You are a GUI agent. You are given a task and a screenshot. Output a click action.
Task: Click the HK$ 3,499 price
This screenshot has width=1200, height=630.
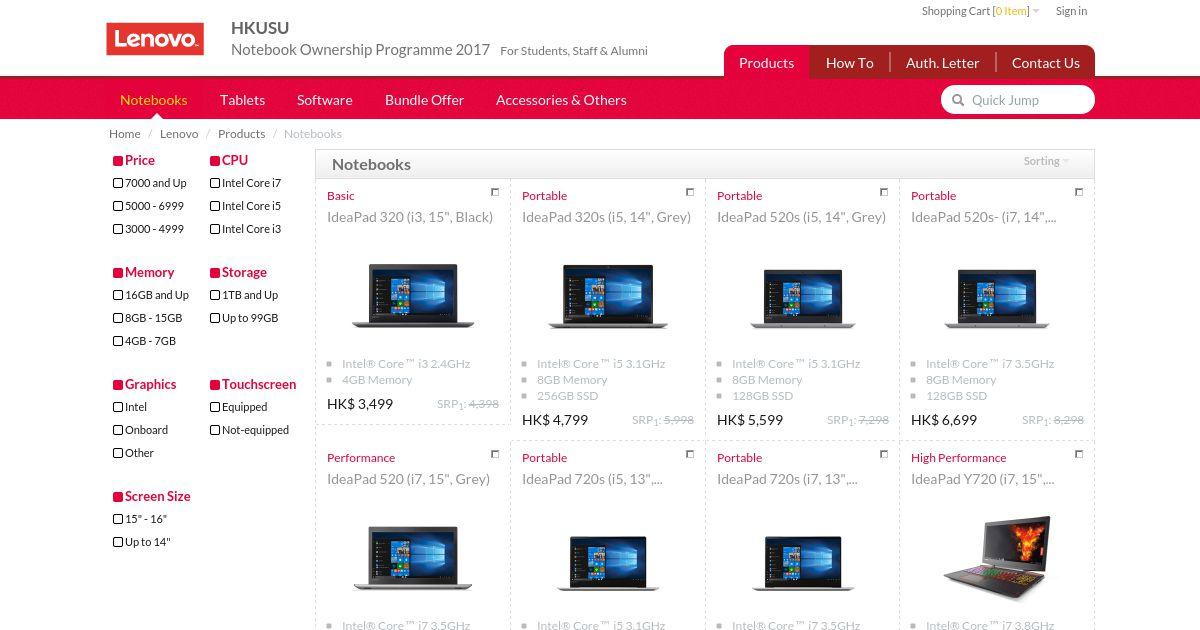(x=360, y=404)
